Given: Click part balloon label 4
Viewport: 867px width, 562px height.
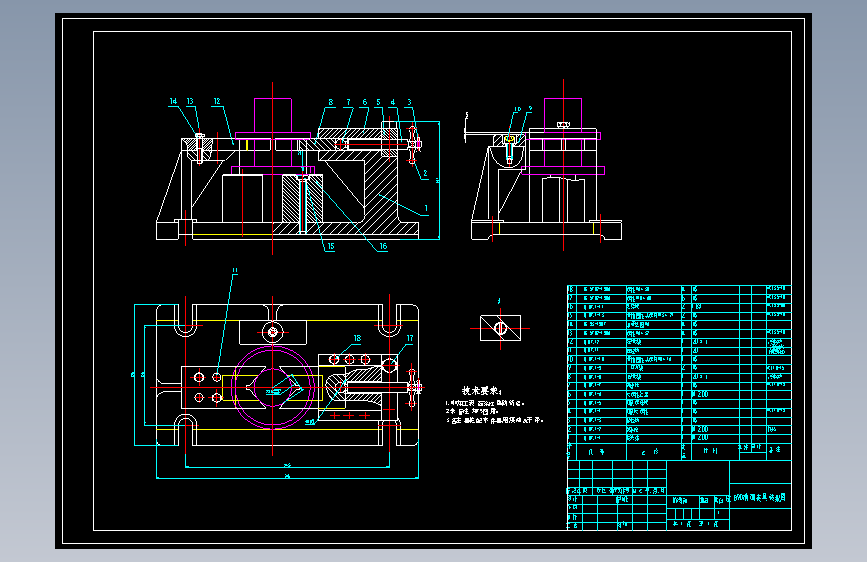Looking at the screenshot, I should 393,102.
